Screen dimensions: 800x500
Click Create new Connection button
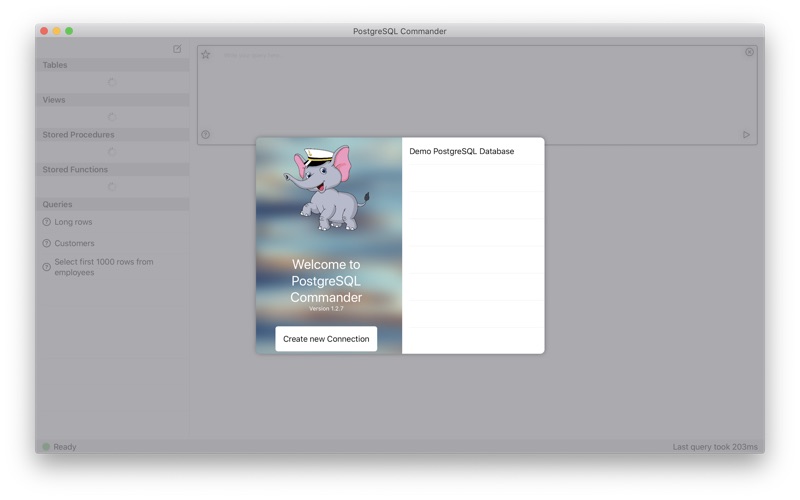[x=326, y=339]
